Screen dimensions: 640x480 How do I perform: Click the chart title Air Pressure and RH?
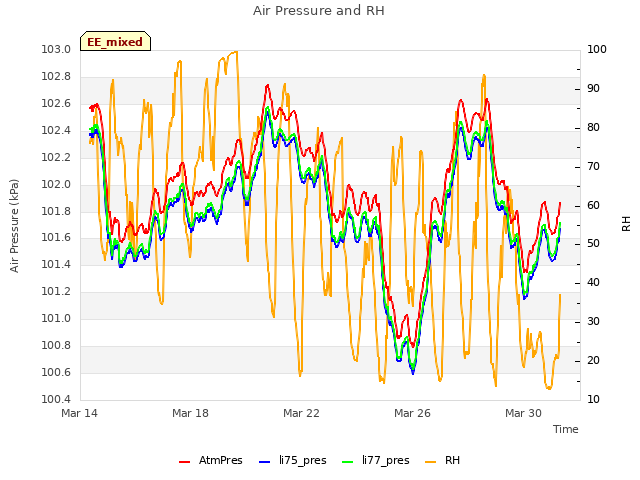pos(319,11)
